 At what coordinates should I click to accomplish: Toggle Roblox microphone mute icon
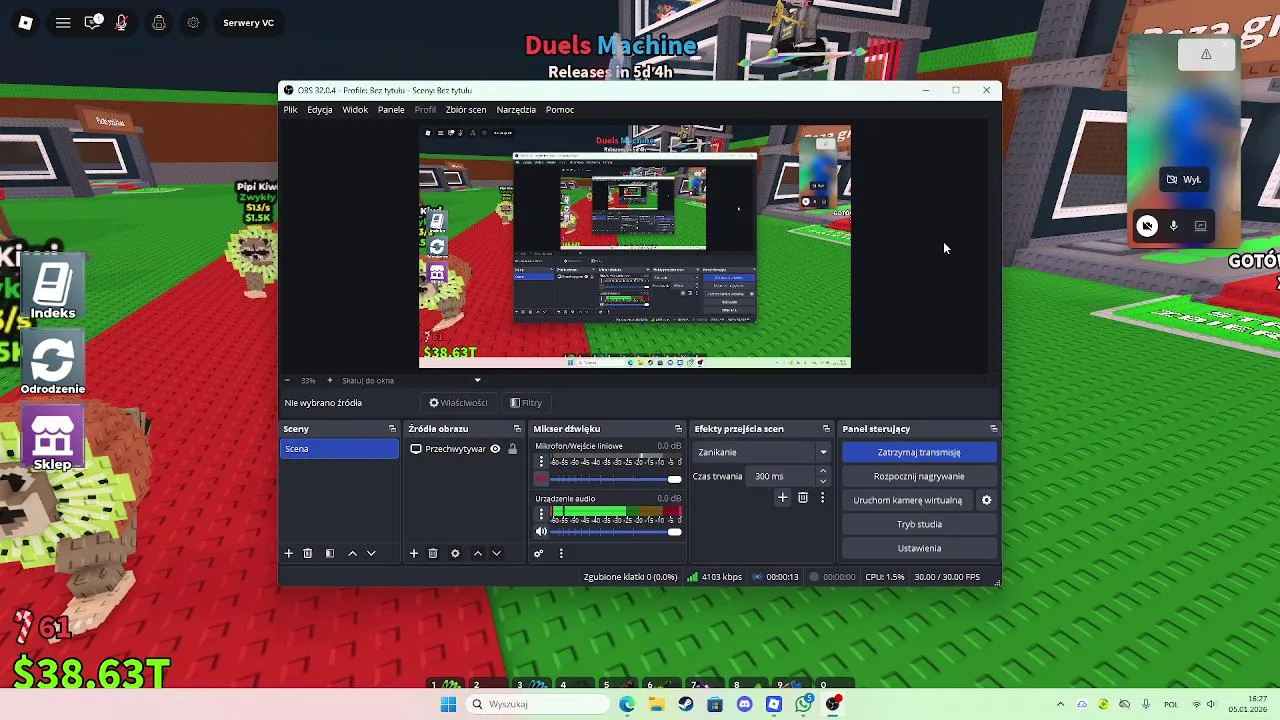pyautogui.click(x=122, y=22)
